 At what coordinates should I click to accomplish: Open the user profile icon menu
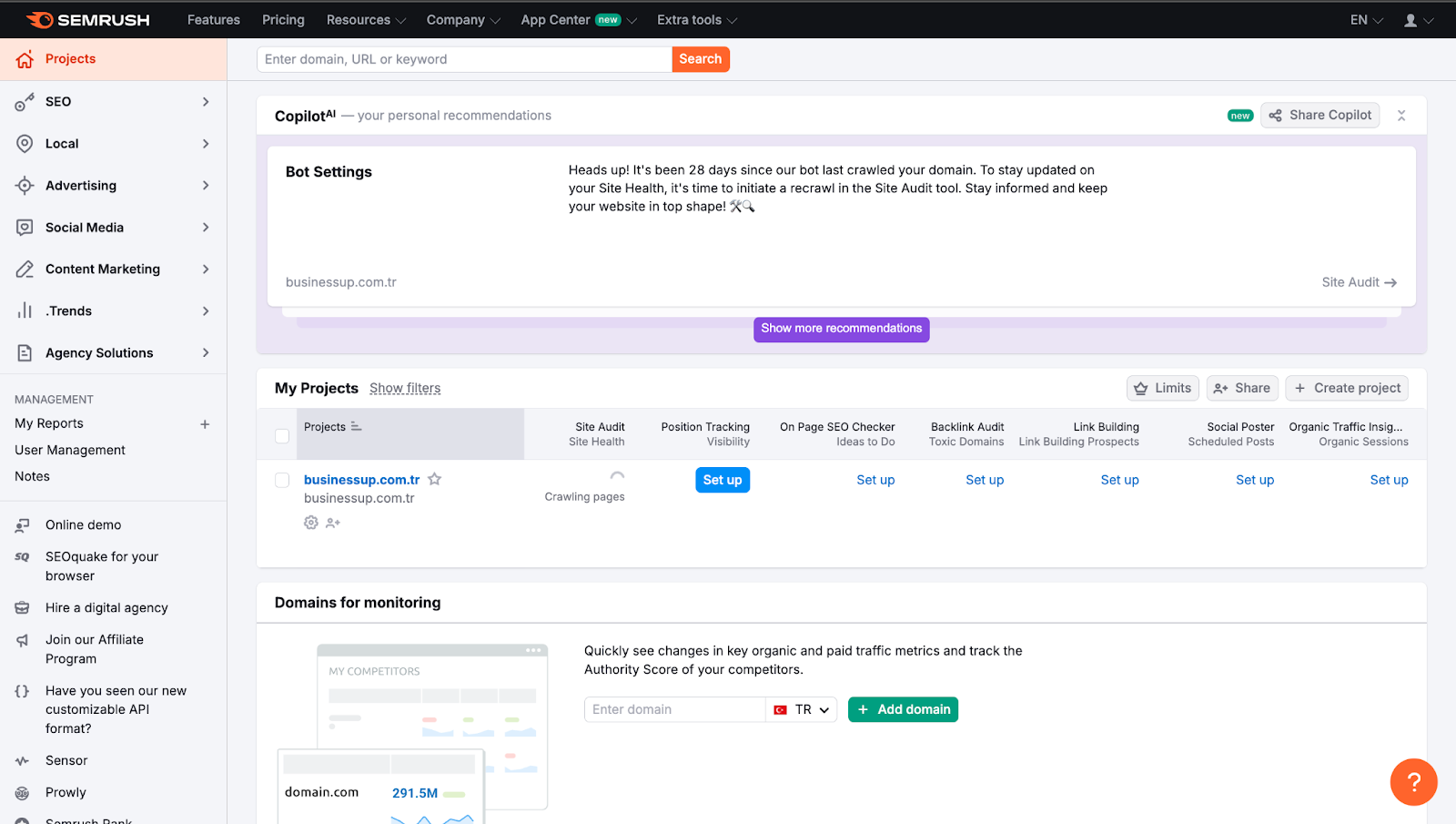1418,20
